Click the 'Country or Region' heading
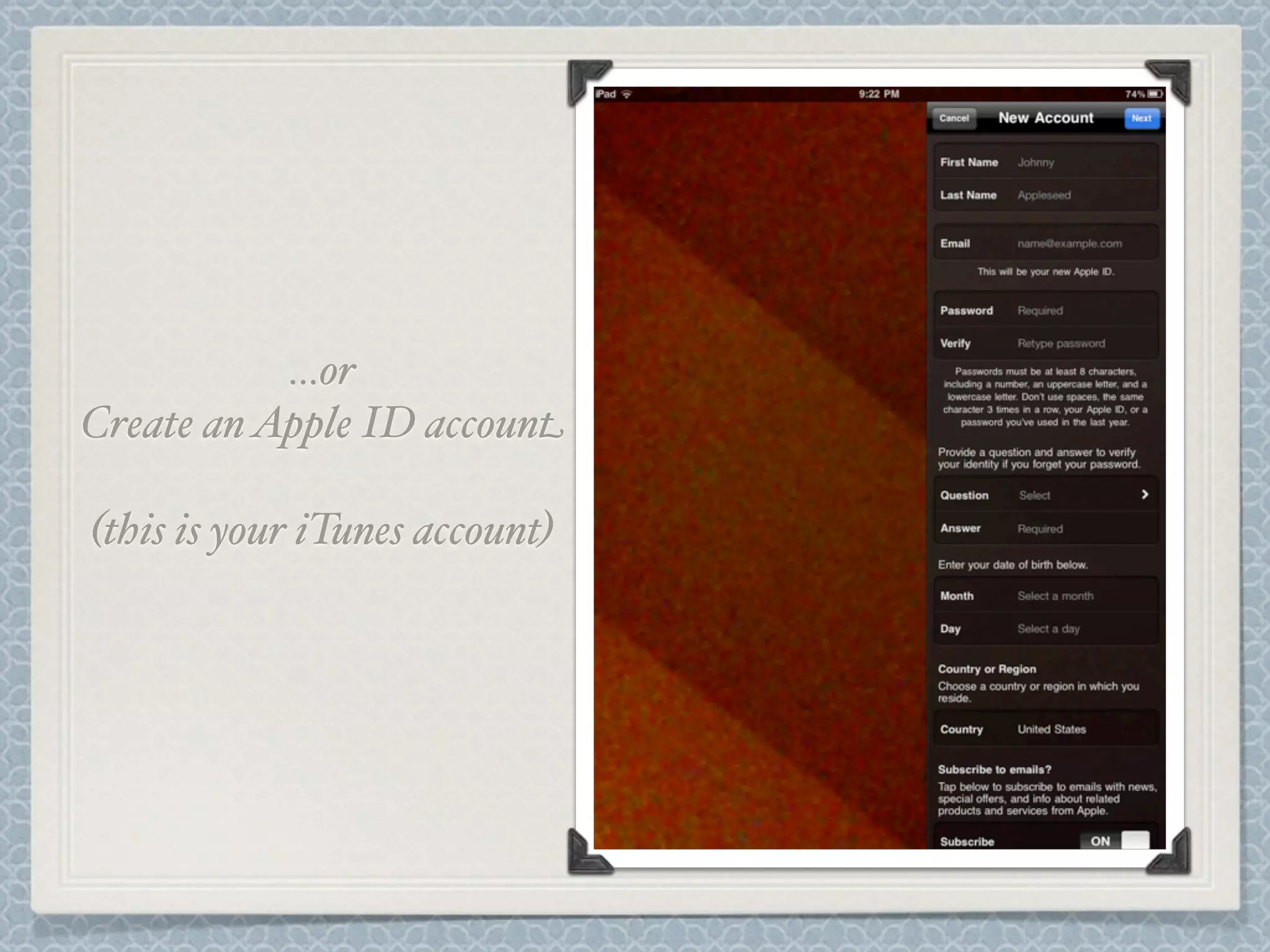This screenshot has height=952, width=1270. [x=987, y=669]
